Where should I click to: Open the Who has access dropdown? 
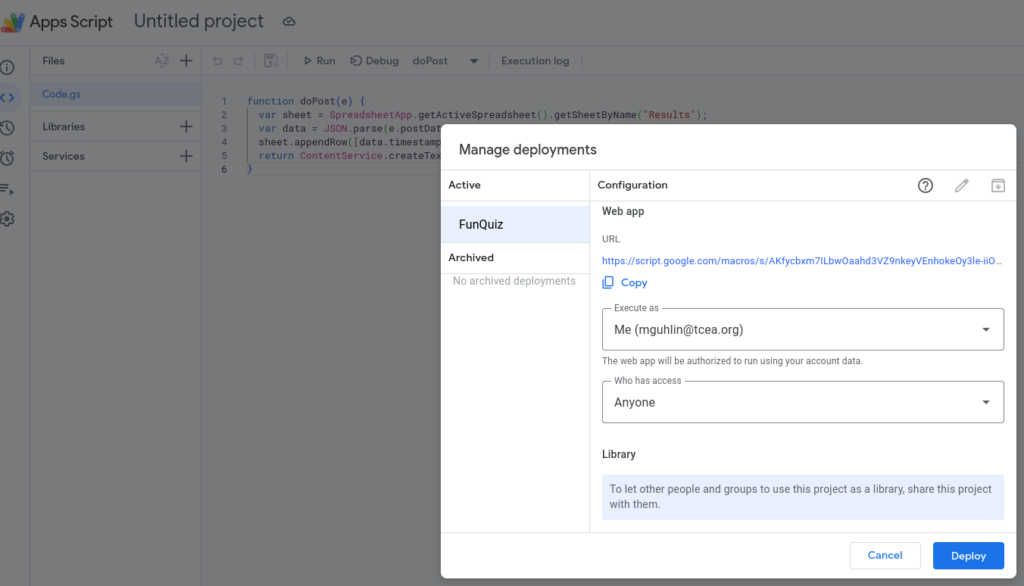[803, 402]
